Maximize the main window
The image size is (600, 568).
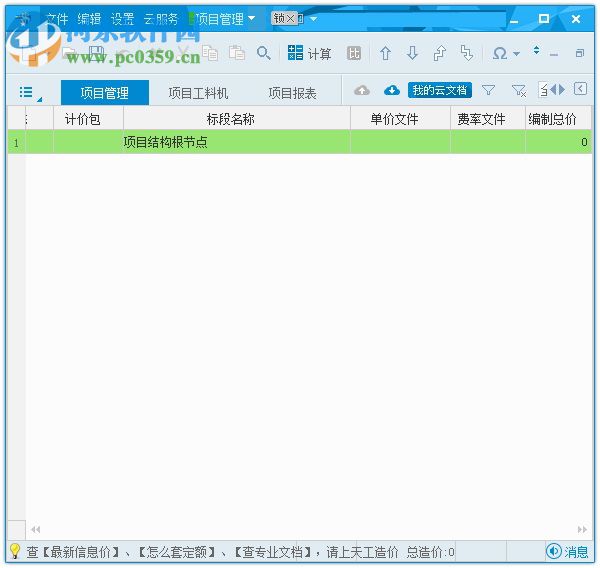coord(544,18)
